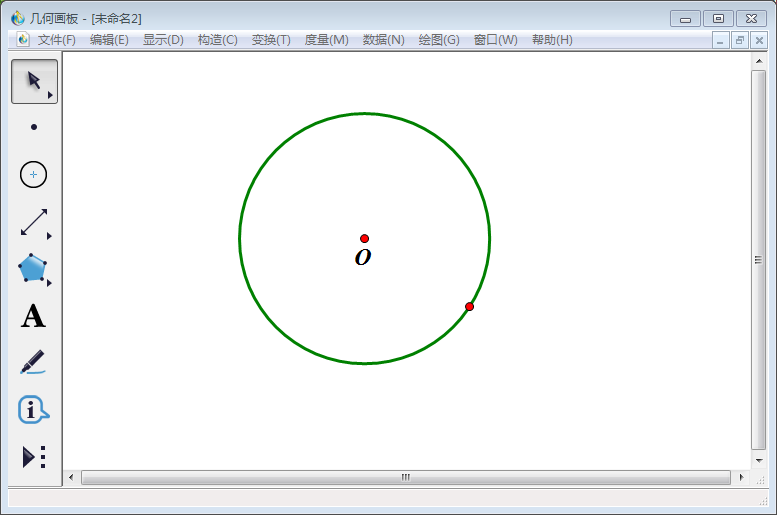Click the vertical scrollbar down arrow

tap(759, 460)
